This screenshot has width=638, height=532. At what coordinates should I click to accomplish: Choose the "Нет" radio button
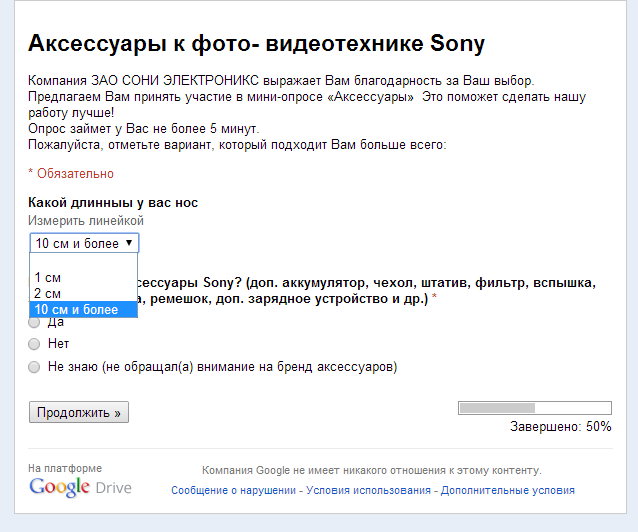(x=34, y=344)
